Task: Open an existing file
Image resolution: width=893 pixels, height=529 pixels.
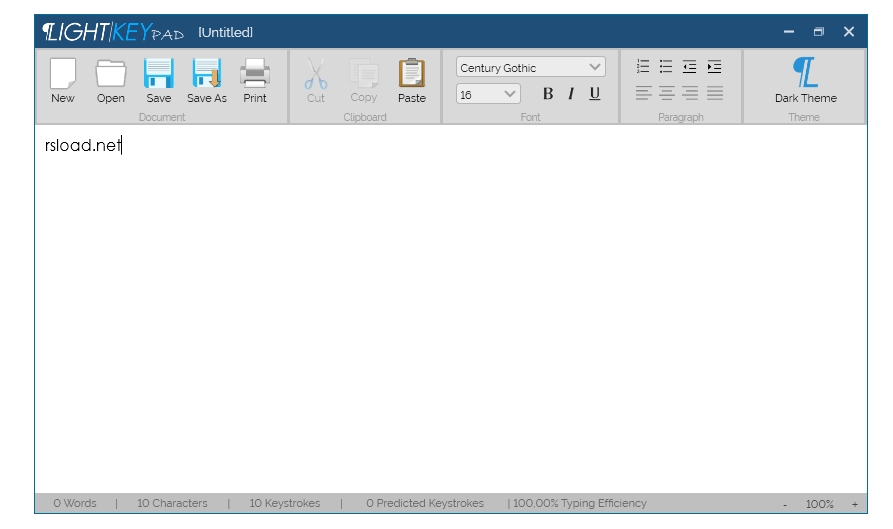Action: point(110,80)
